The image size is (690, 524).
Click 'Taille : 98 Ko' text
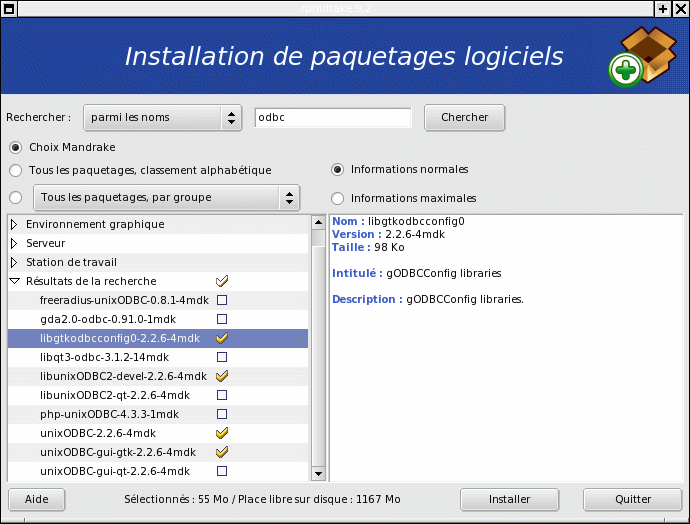click(x=368, y=247)
